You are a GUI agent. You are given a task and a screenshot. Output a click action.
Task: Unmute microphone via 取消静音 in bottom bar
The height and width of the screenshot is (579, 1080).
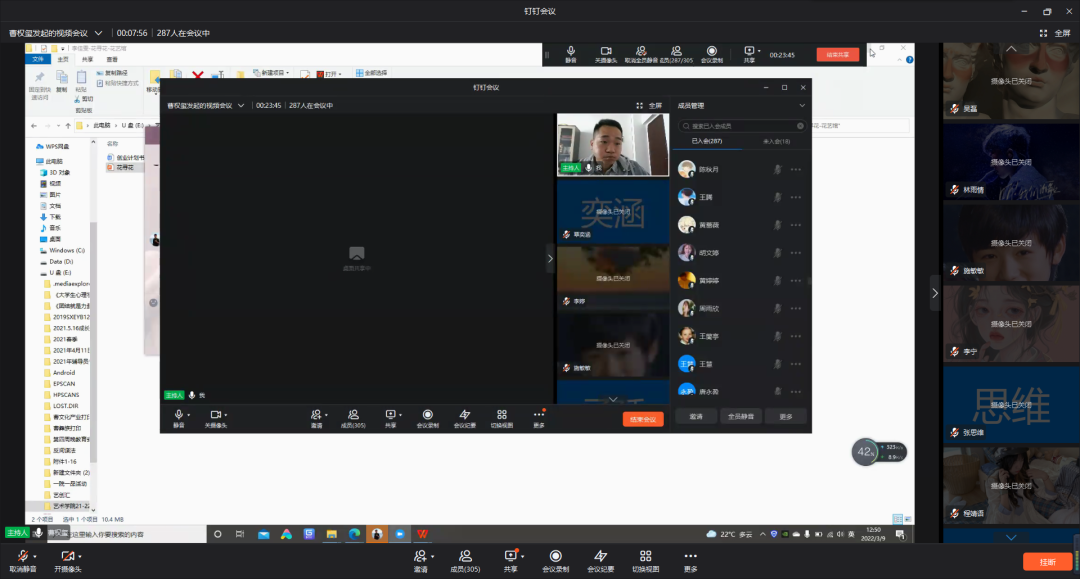[x=22, y=559]
